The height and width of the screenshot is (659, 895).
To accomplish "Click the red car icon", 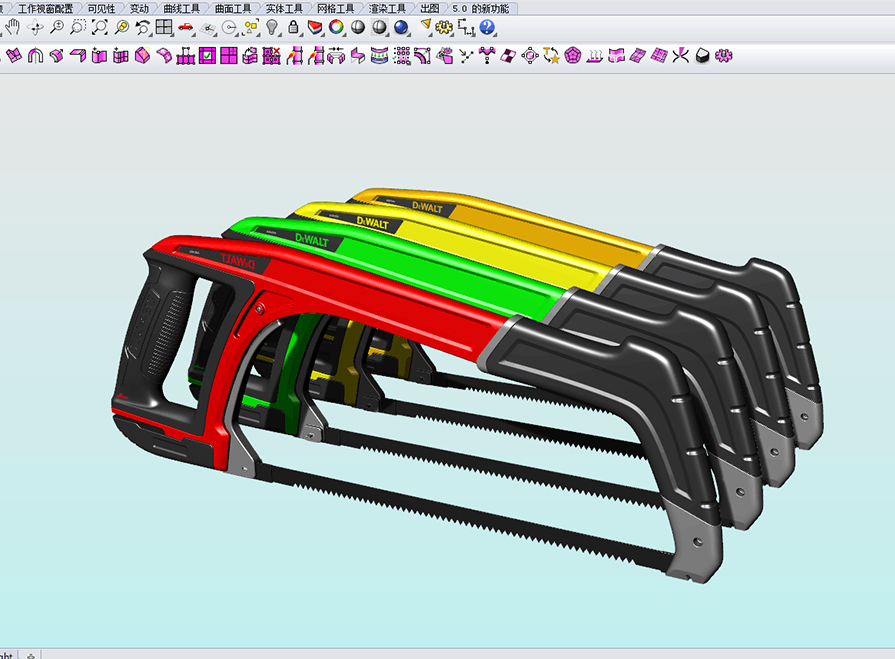I will pyautogui.click(x=186, y=27).
